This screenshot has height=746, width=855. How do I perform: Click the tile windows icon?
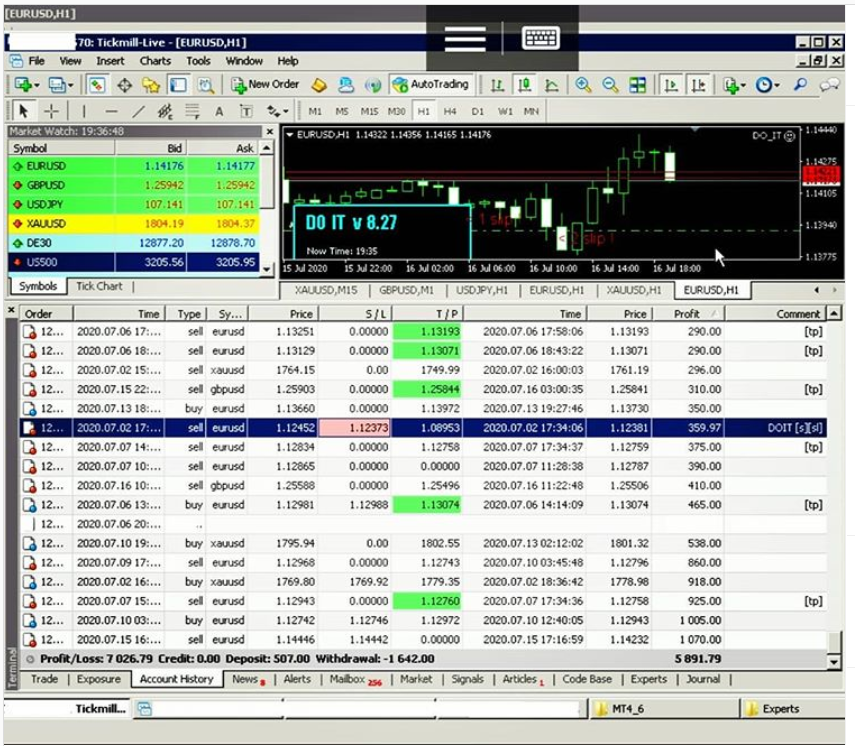coord(637,85)
